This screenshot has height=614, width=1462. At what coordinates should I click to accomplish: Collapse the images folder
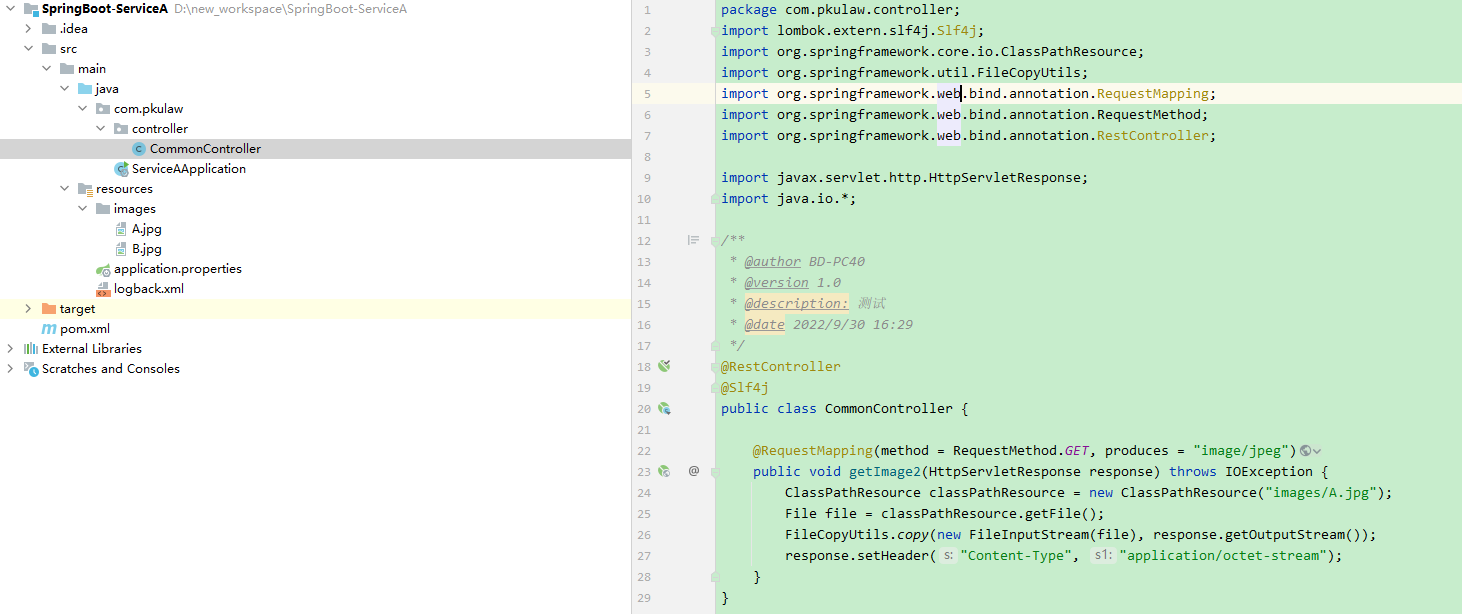tap(83, 209)
